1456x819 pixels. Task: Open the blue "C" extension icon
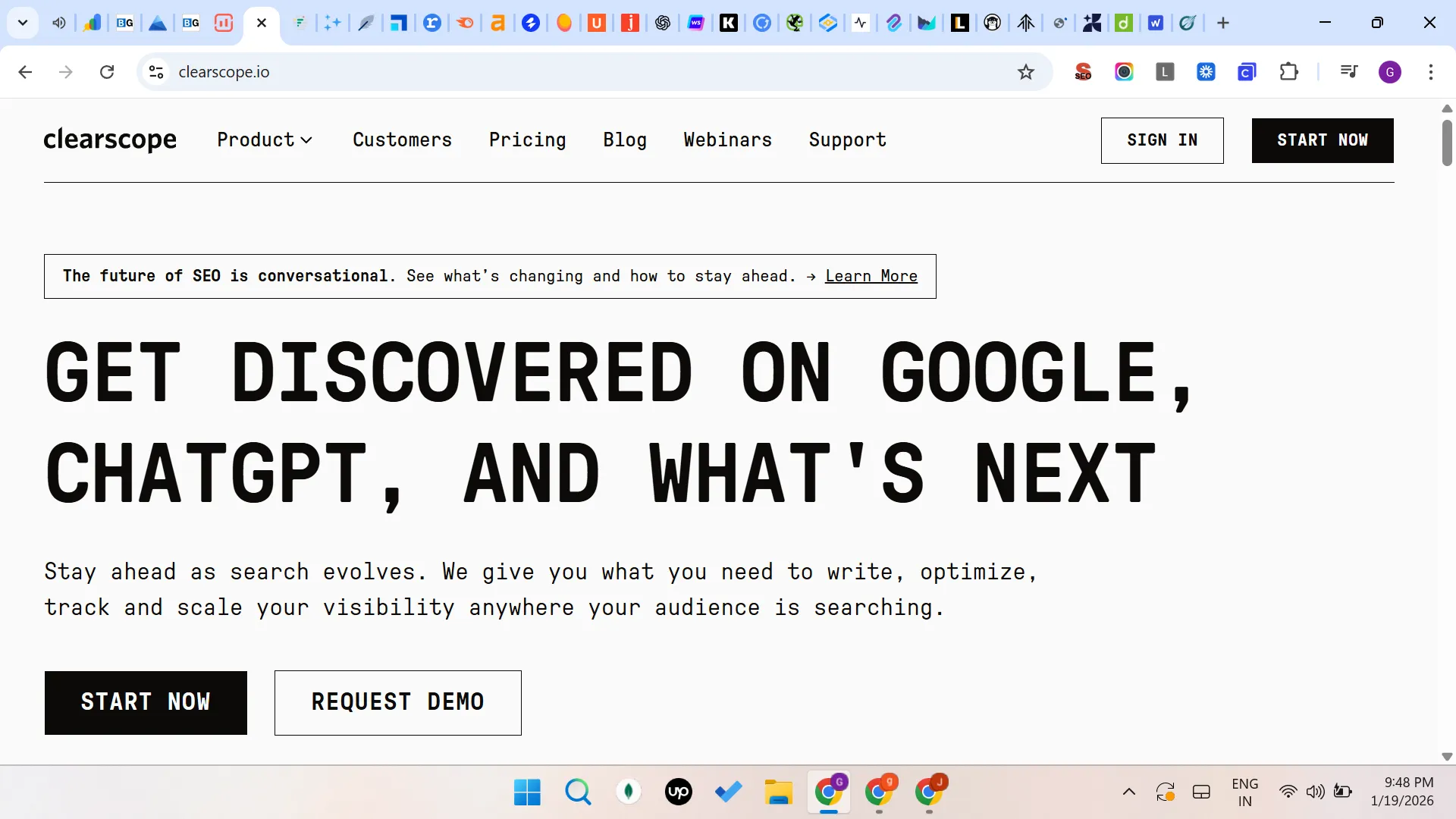1247,71
